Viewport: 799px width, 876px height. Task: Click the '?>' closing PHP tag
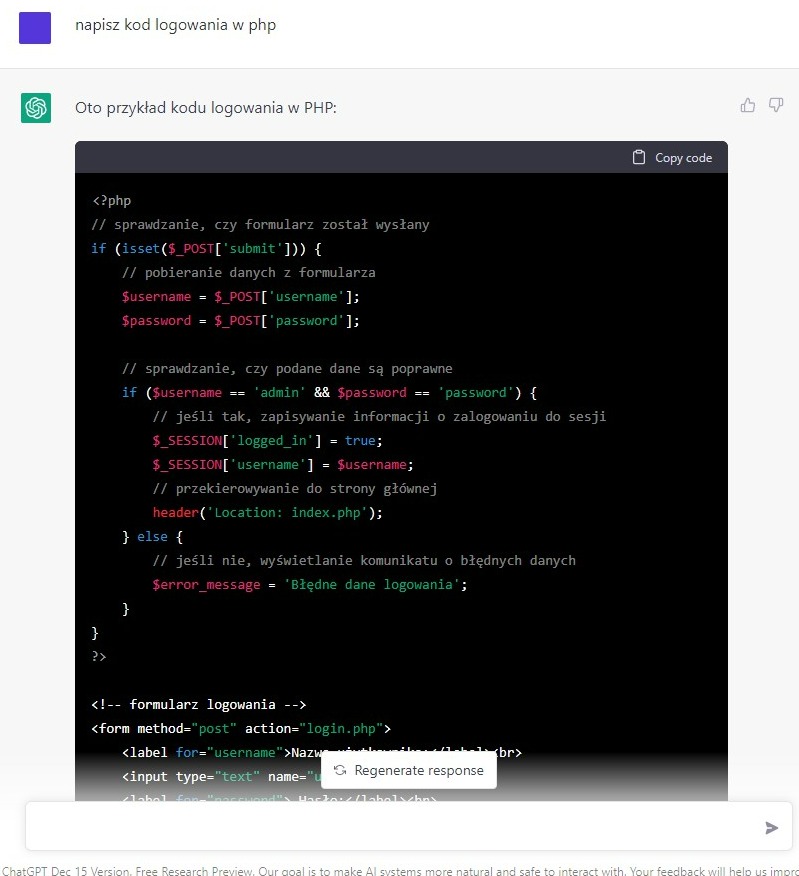click(x=99, y=656)
